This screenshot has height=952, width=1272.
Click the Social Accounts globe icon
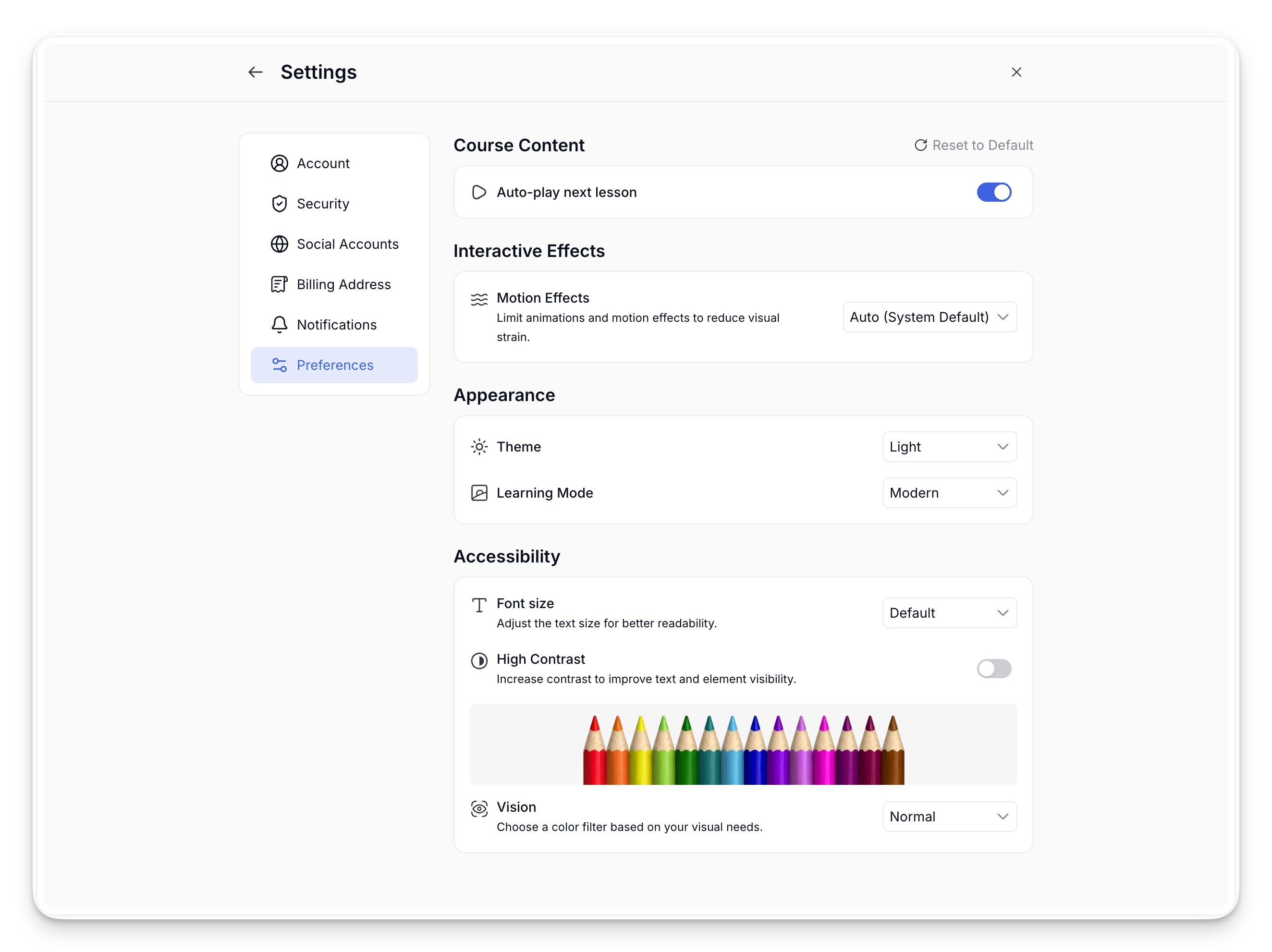280,244
